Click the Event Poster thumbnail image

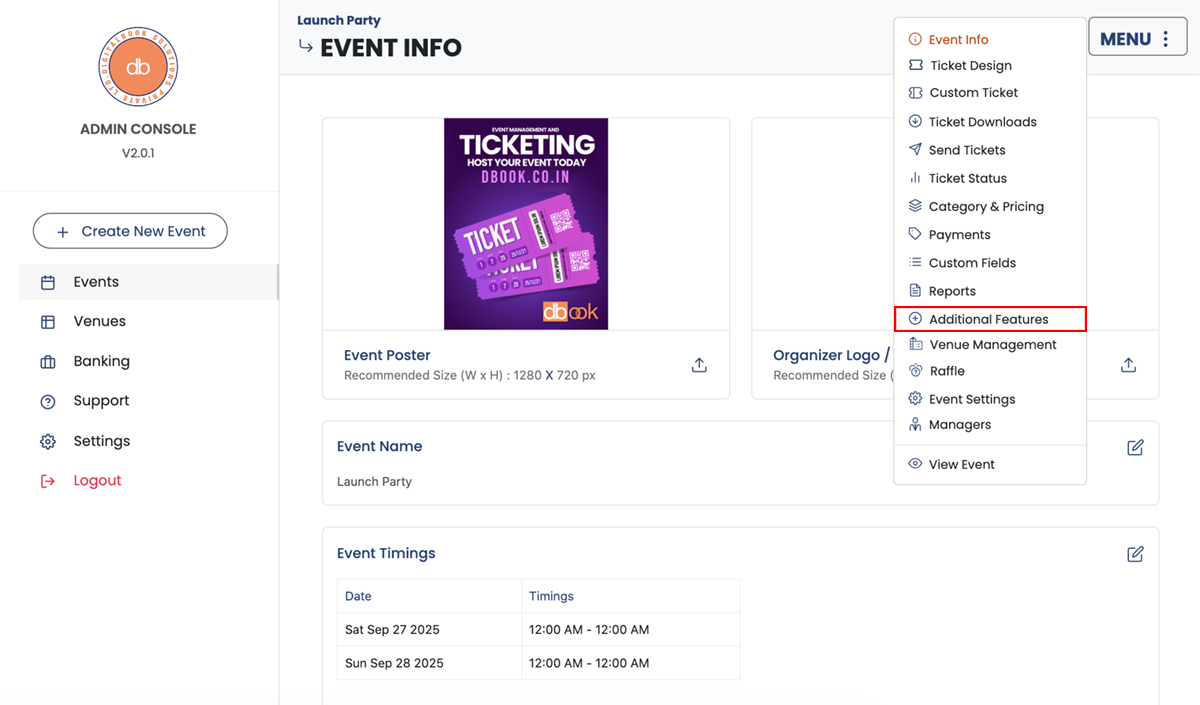click(526, 224)
